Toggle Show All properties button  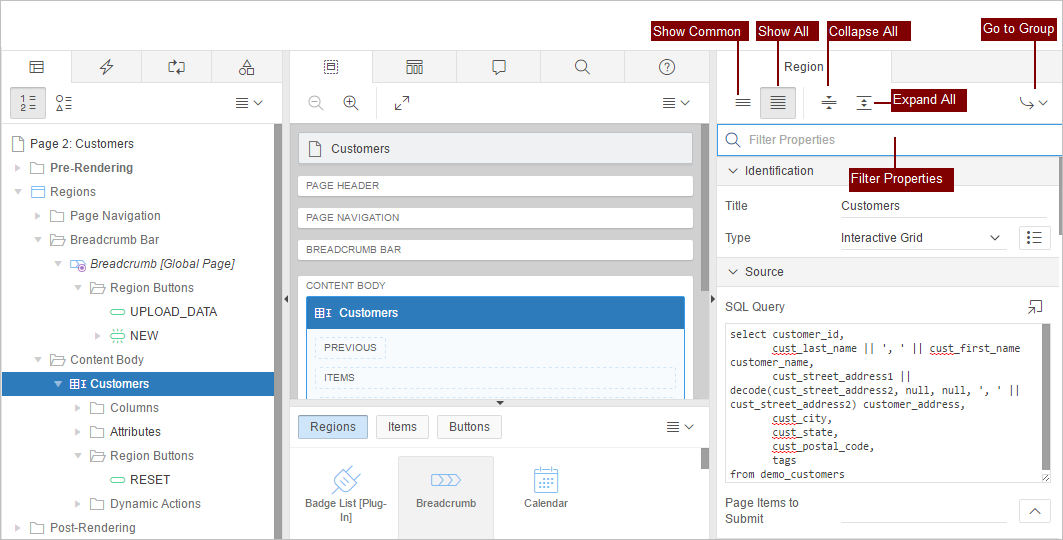[778, 102]
